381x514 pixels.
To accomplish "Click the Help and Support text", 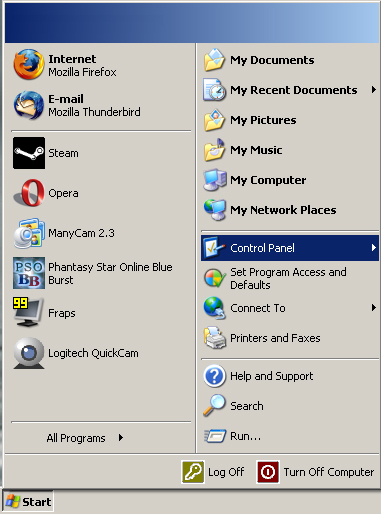I will pyautogui.click(x=272, y=376).
